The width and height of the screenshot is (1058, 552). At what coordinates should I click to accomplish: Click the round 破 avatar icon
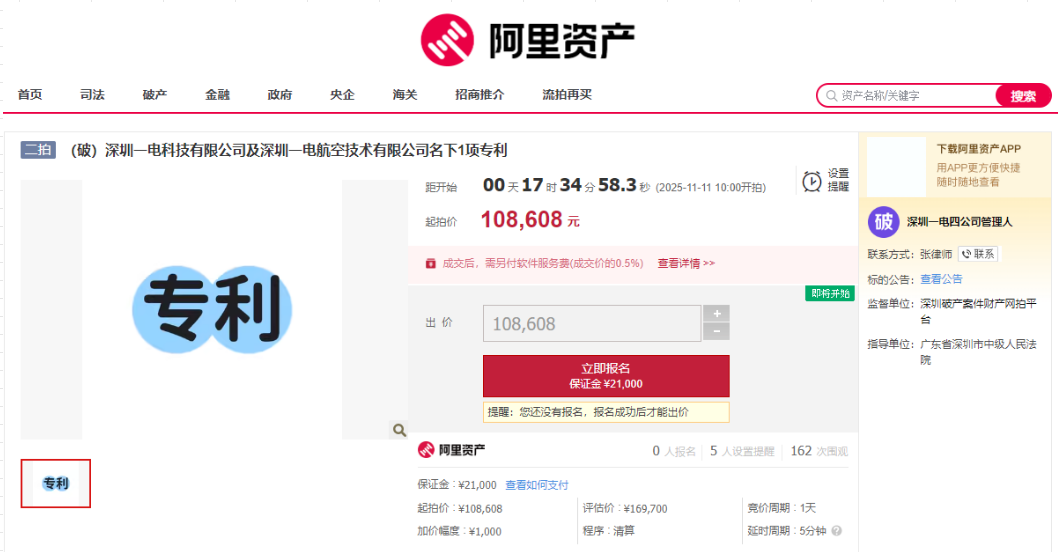[883, 222]
